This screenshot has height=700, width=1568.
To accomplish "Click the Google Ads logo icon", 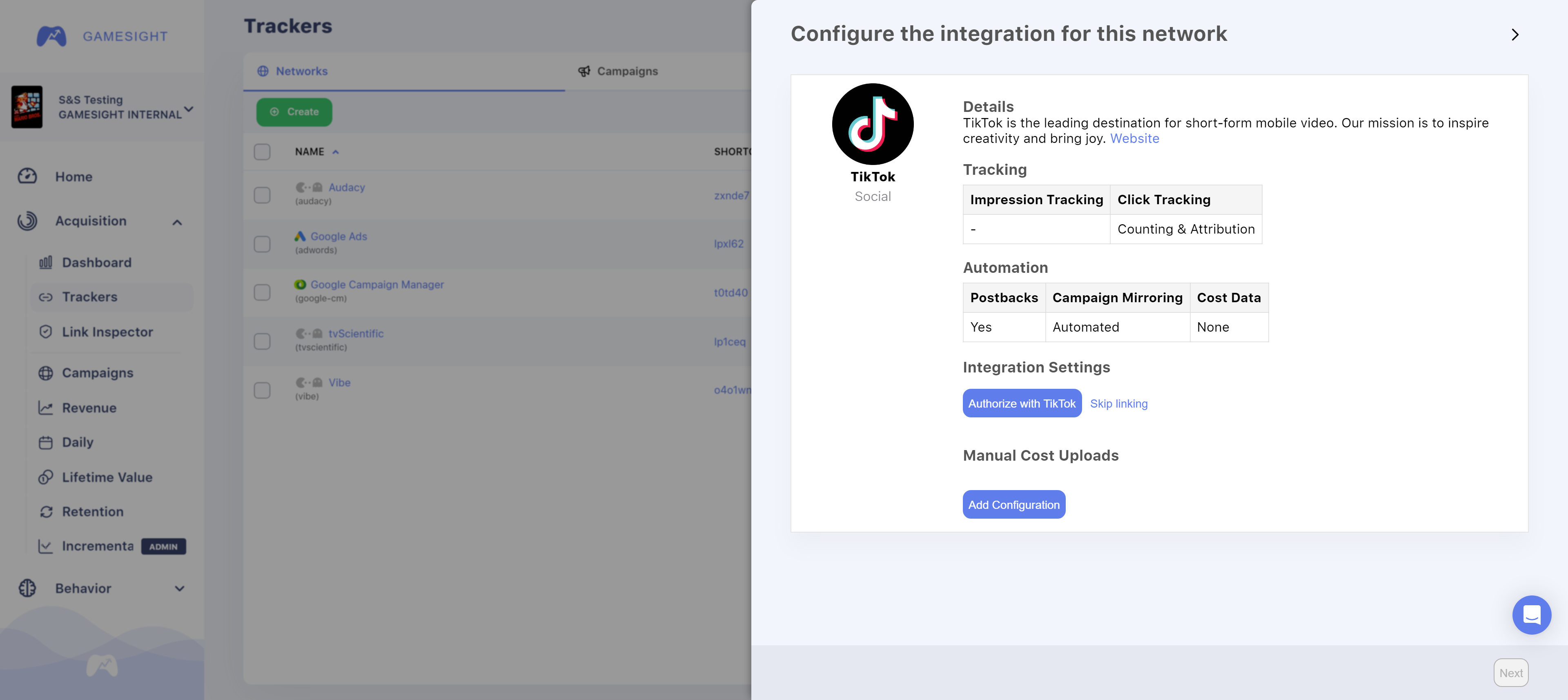I will [300, 236].
